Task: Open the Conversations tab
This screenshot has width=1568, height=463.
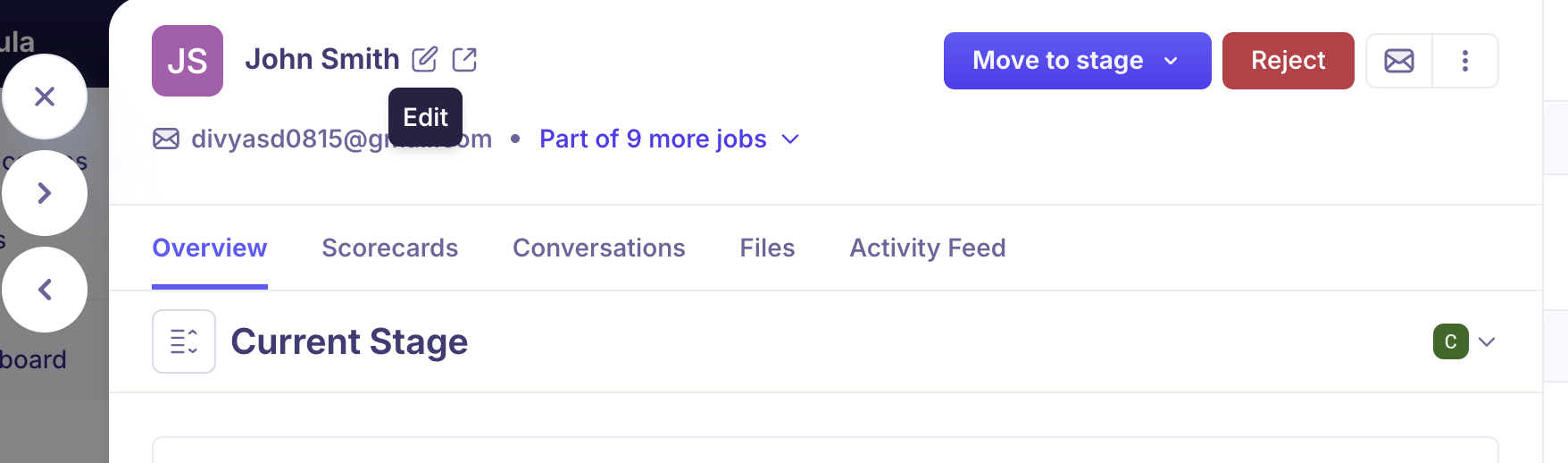Action: (x=598, y=248)
